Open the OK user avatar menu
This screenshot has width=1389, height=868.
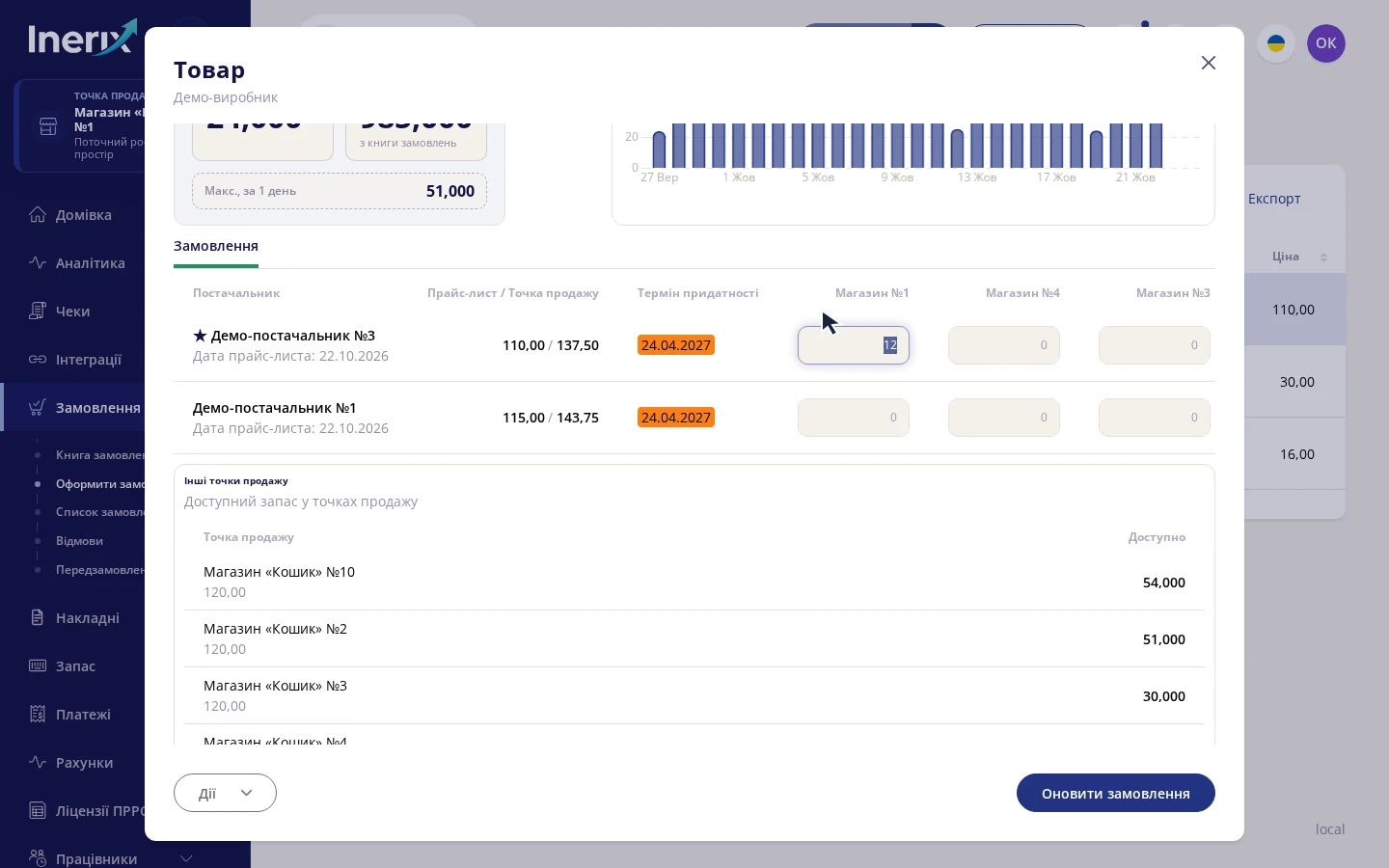(1326, 43)
